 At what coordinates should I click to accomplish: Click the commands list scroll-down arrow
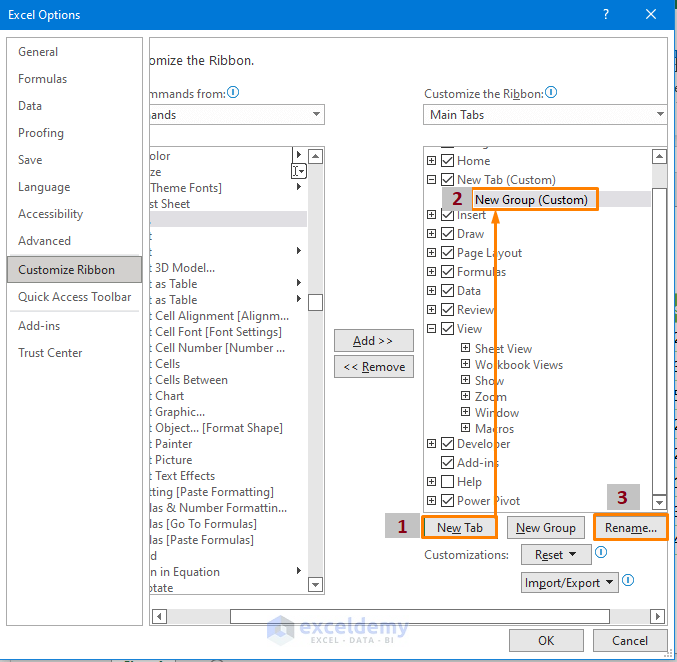(x=315, y=584)
